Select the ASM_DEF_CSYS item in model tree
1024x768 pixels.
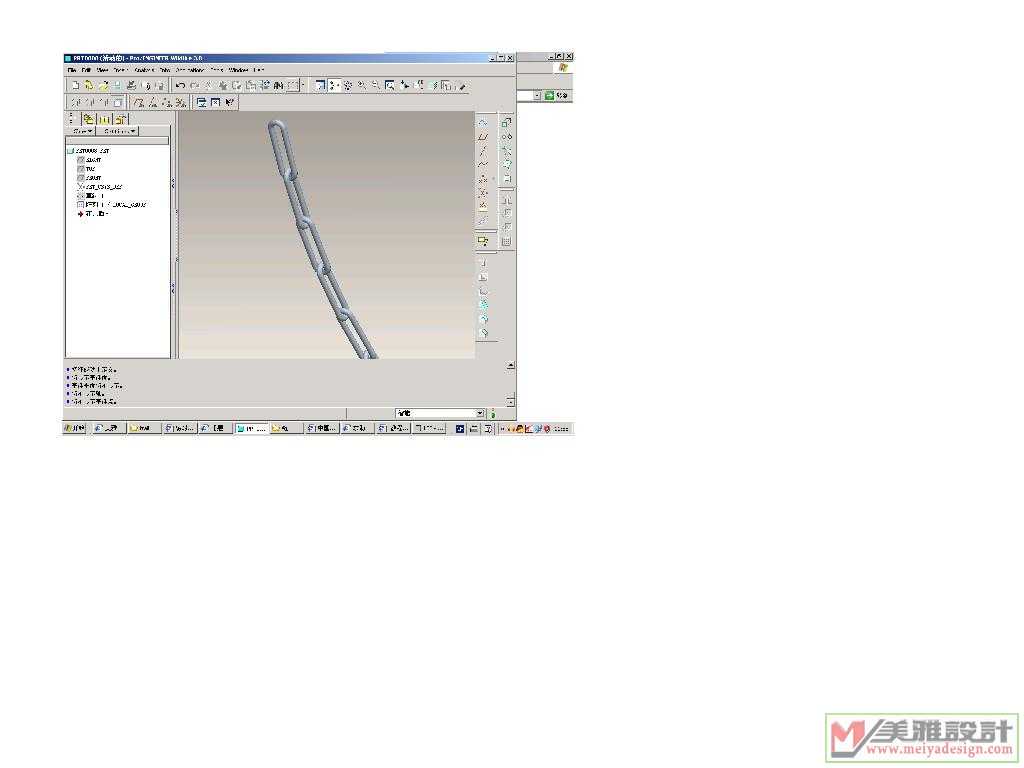tap(100, 187)
